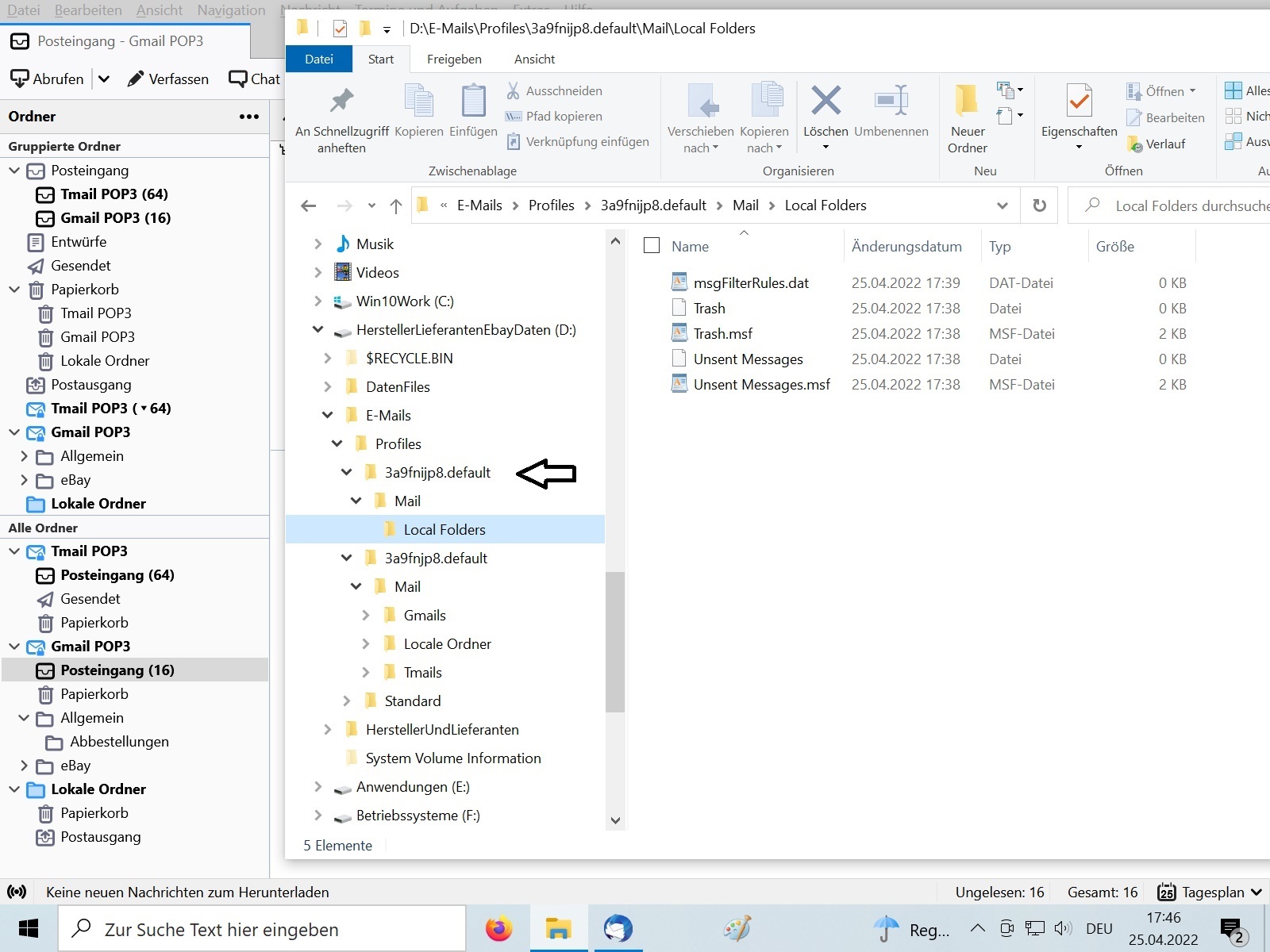Open Firefox from the taskbar
Viewport: 1270px width, 952px height.
click(x=499, y=928)
